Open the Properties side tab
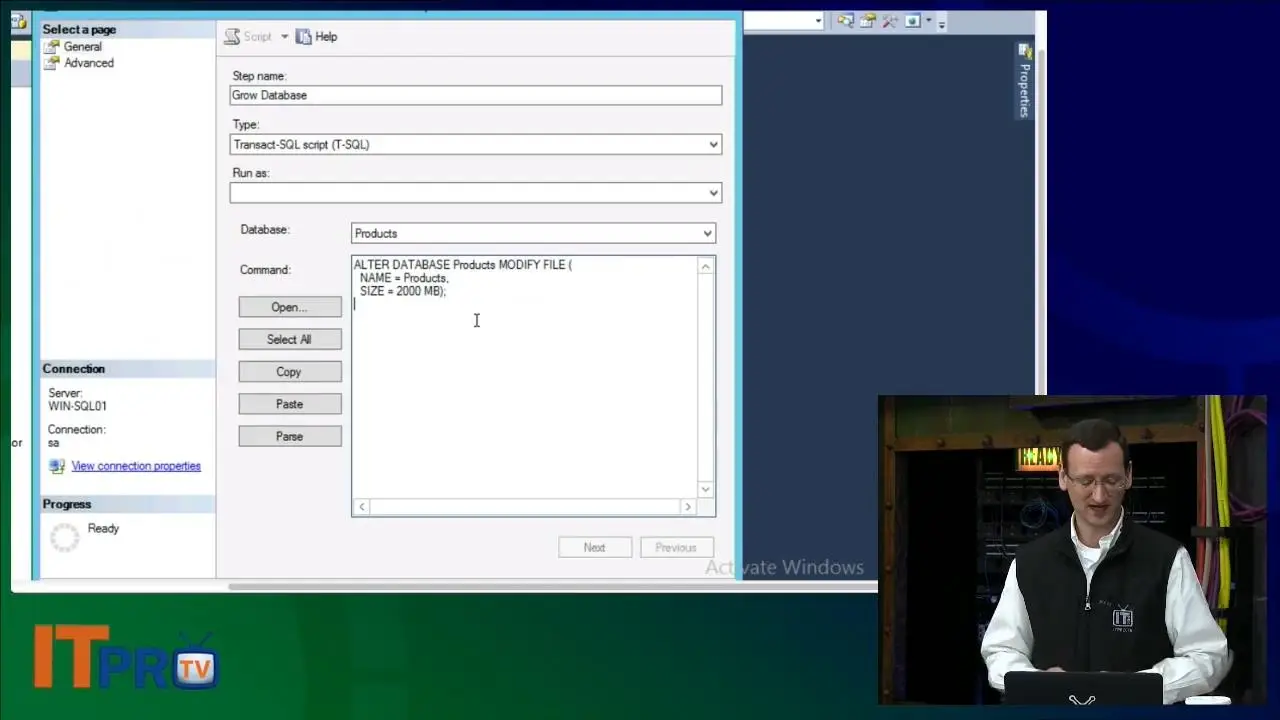1280x720 pixels. pyautogui.click(x=1024, y=82)
